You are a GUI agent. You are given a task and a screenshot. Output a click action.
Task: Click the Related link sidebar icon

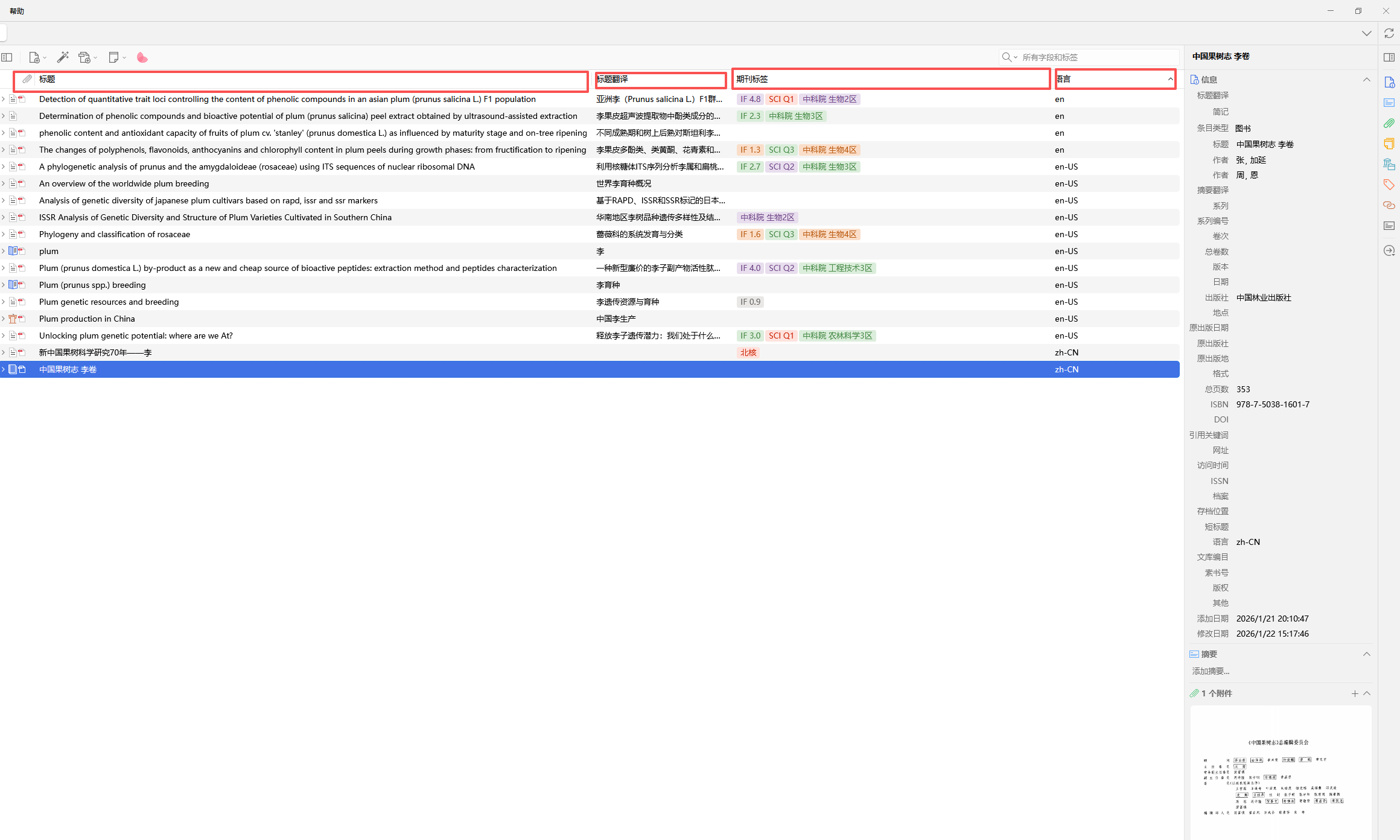[1389, 205]
